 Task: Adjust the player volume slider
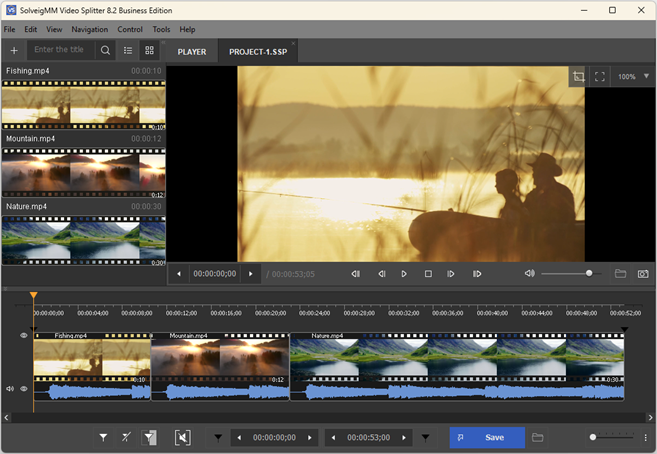(572, 273)
